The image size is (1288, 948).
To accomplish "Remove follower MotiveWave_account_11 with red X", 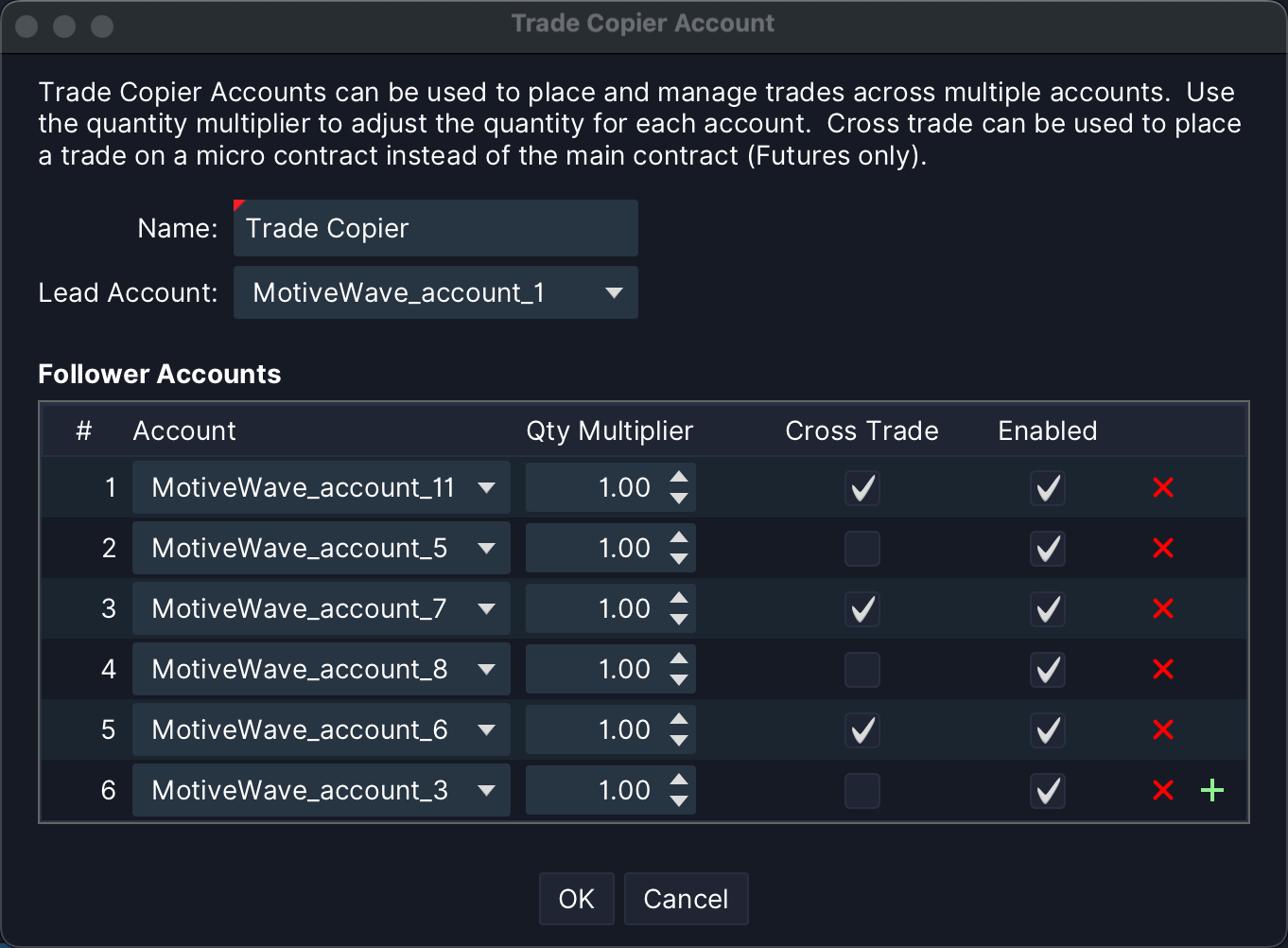I will pyautogui.click(x=1163, y=487).
